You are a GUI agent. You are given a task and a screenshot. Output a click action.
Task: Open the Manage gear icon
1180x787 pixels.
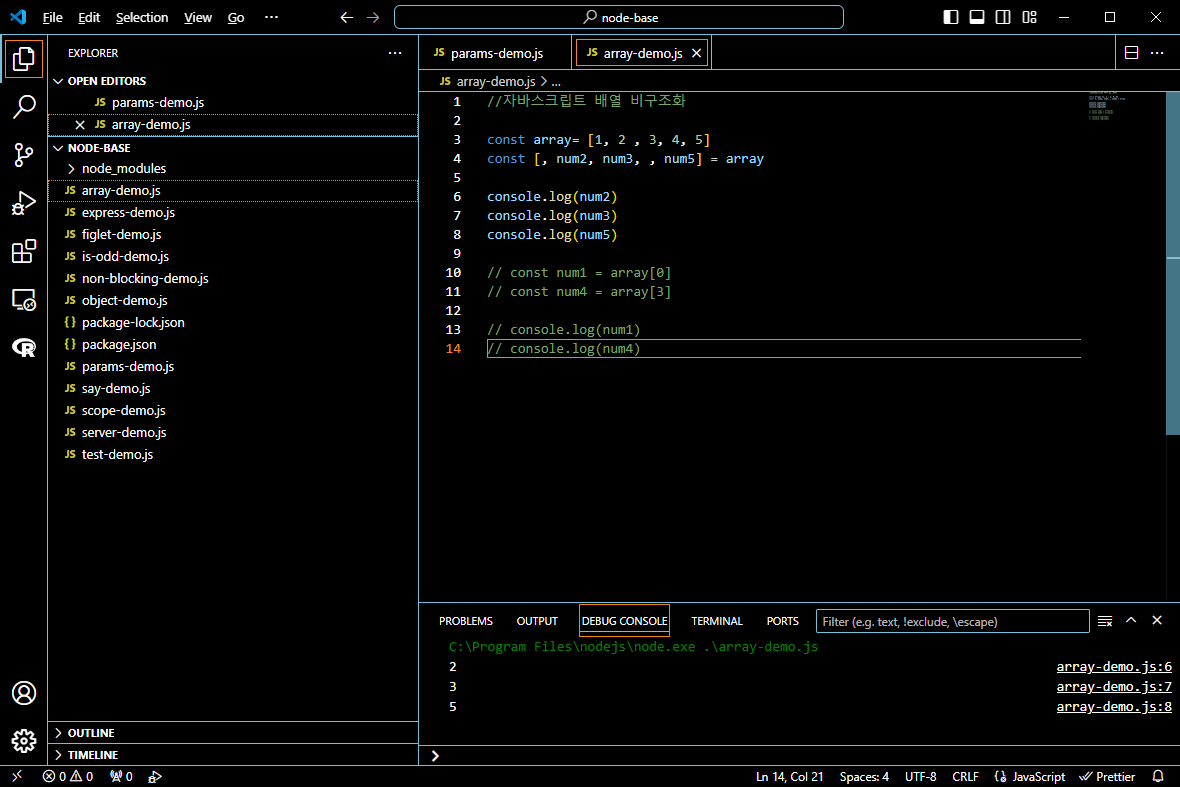pos(23,741)
